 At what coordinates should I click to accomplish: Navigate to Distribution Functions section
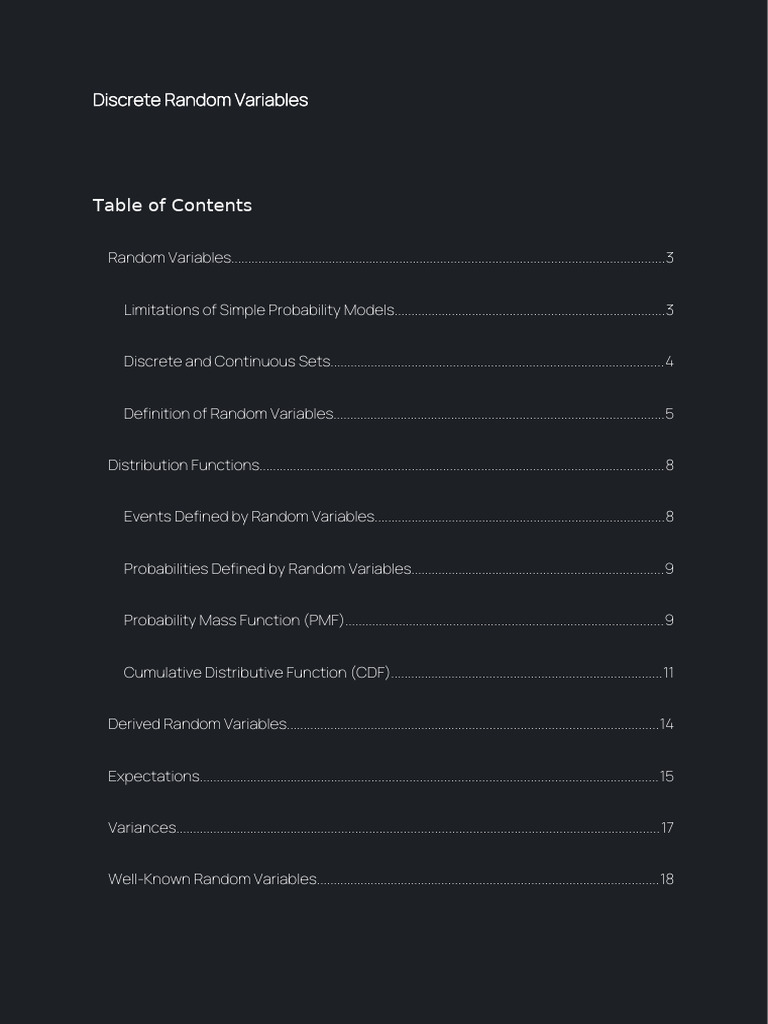coord(183,465)
